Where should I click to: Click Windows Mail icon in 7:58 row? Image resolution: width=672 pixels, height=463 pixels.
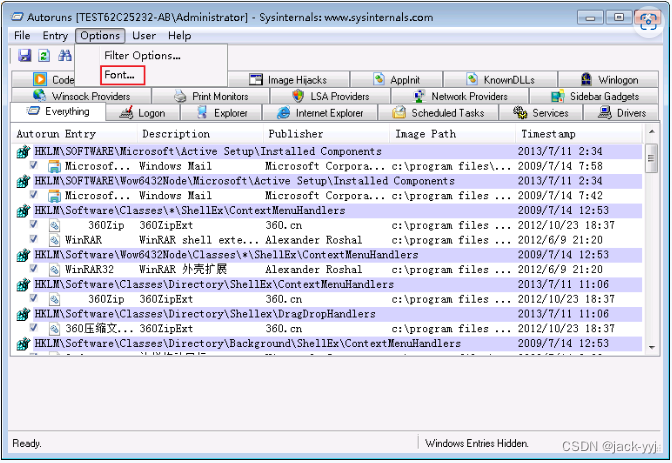(x=54, y=166)
